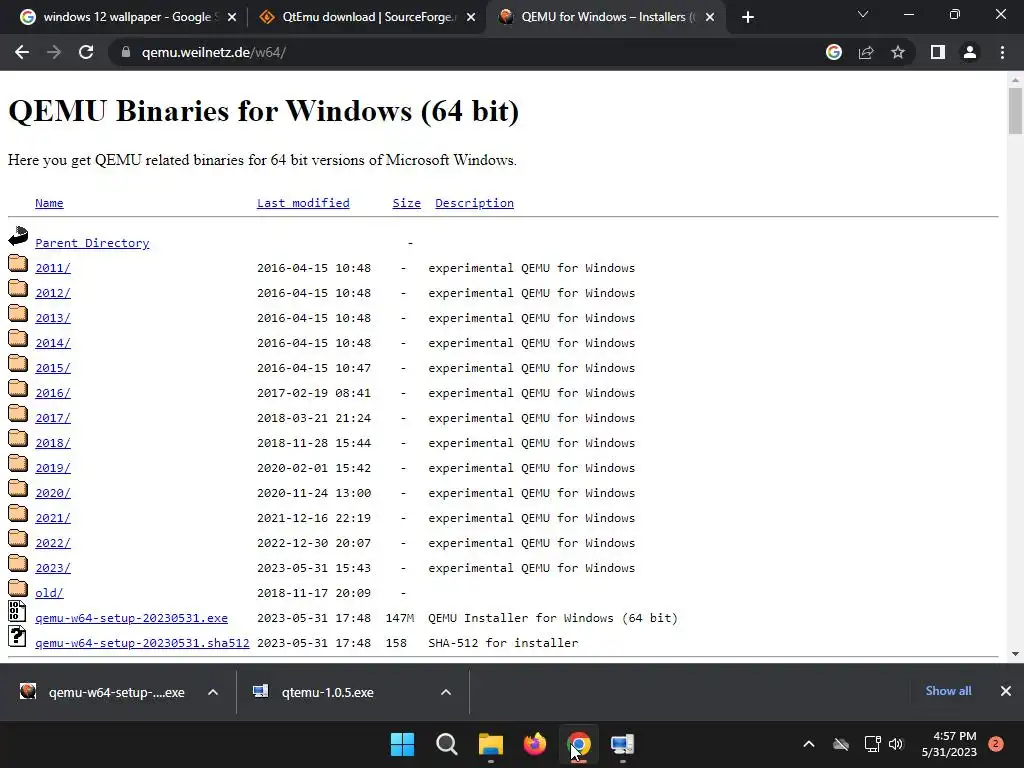The width and height of the screenshot is (1024, 768).
Task: Open the 2023/ folder link
Action: tap(53, 568)
